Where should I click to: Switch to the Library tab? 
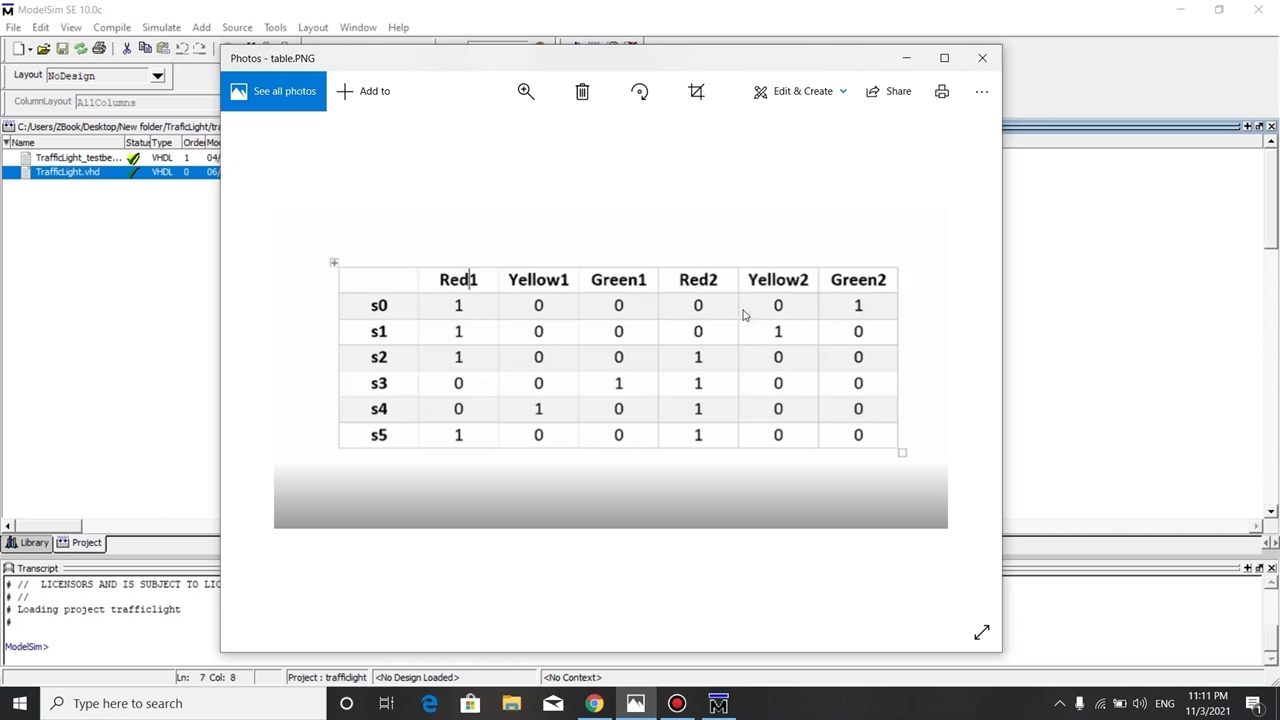click(27, 542)
